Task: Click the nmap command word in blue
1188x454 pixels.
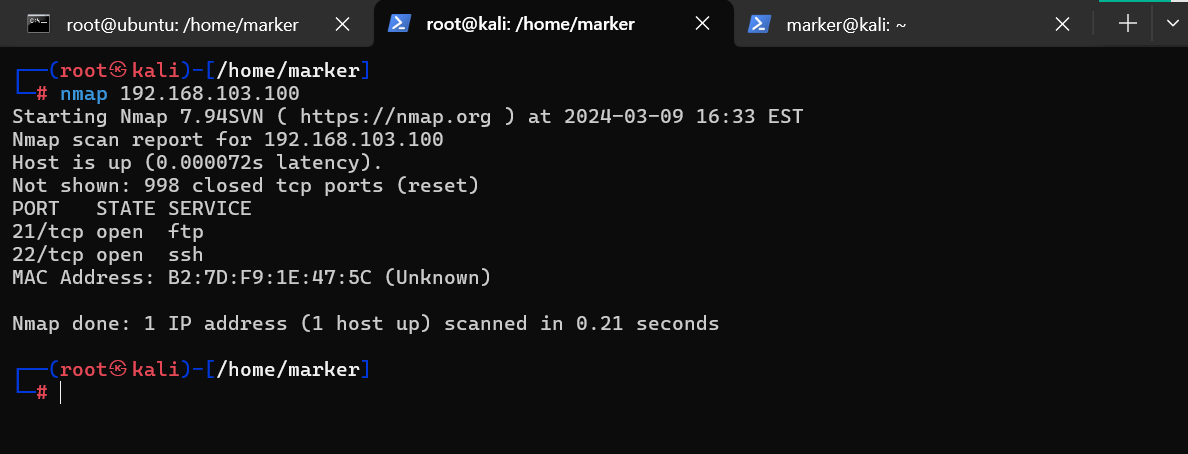Action: [x=83, y=94]
